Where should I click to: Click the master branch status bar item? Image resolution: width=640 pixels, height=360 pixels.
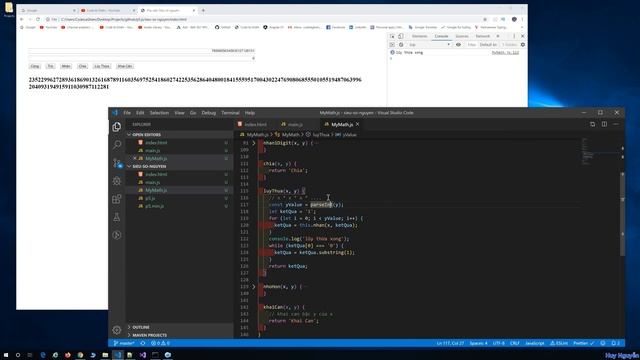pos(124,343)
